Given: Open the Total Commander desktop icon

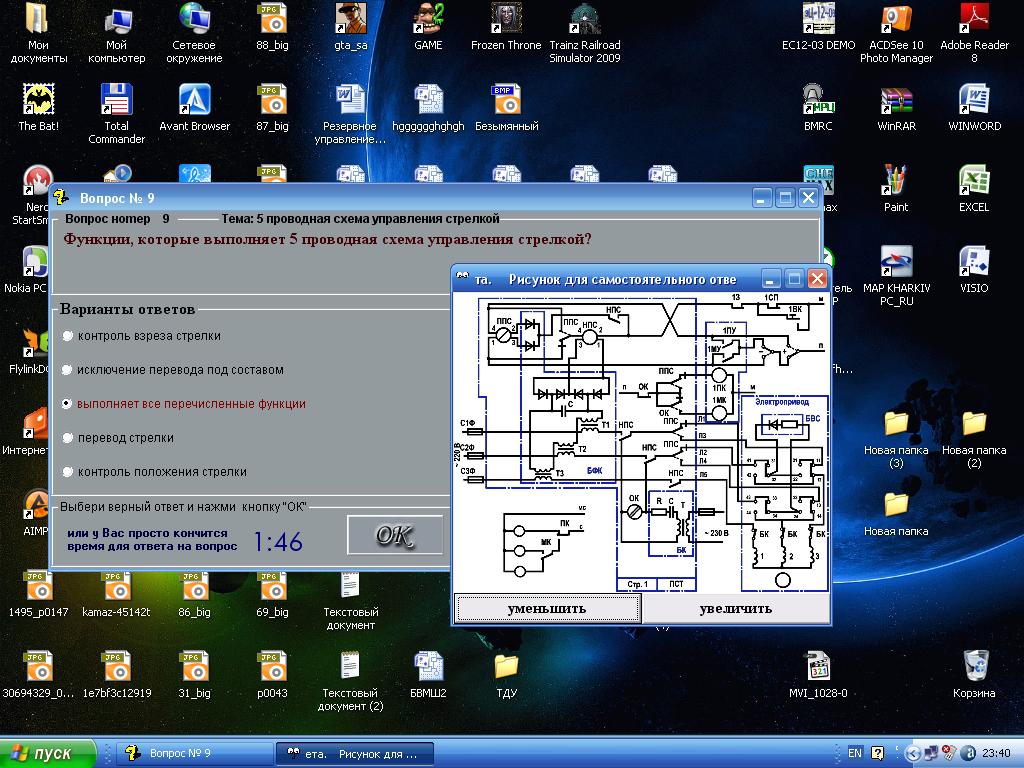Looking at the screenshot, I should [x=117, y=101].
